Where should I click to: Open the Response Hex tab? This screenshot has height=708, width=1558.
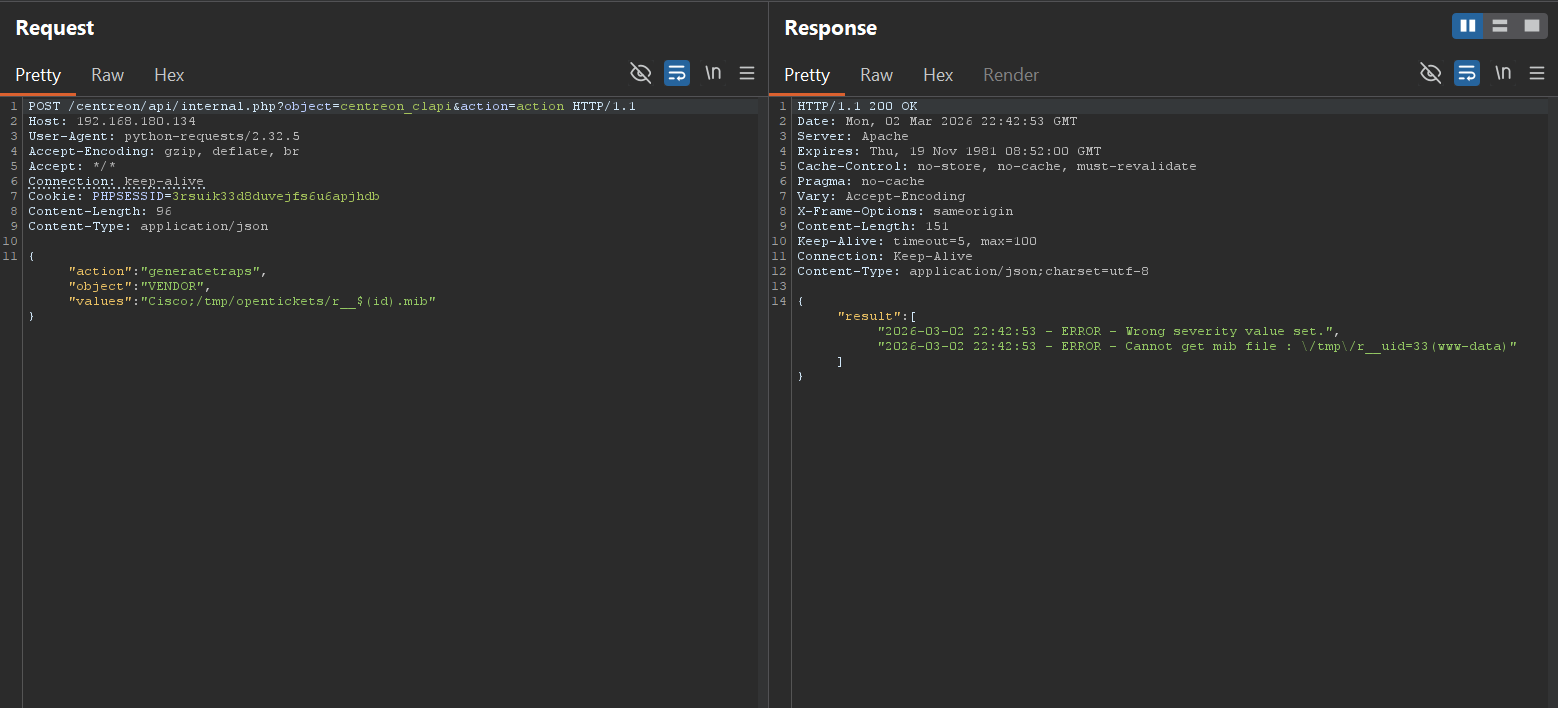point(938,75)
